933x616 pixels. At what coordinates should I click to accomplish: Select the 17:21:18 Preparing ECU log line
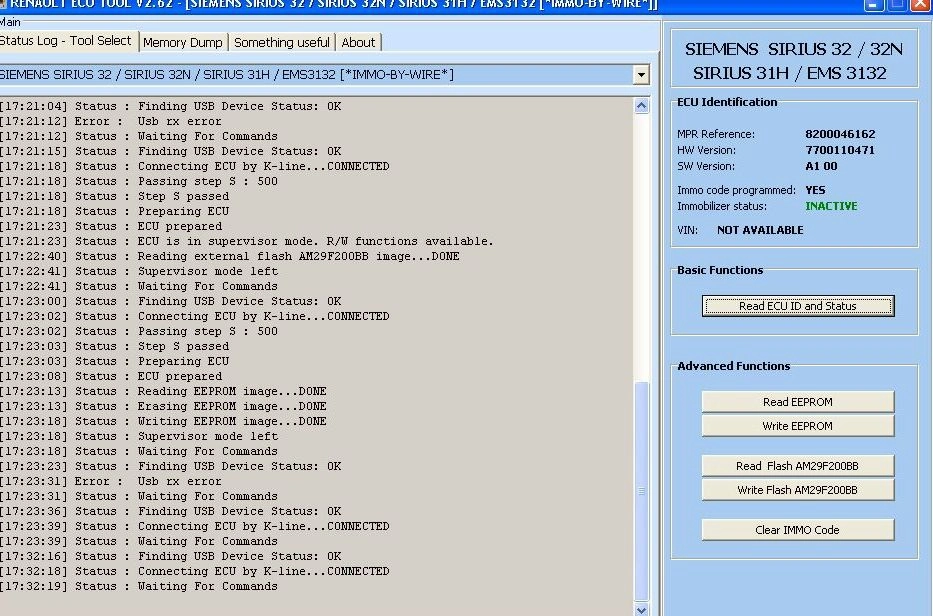pos(115,211)
